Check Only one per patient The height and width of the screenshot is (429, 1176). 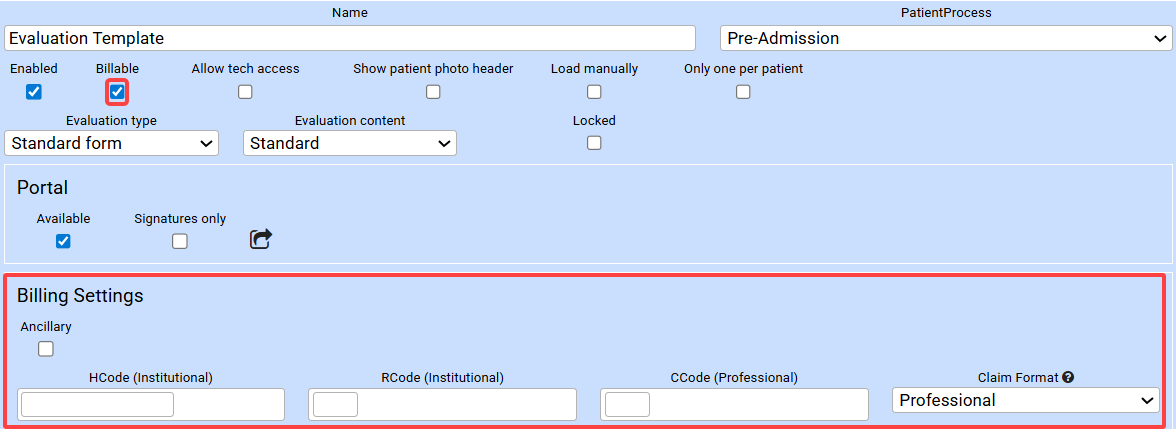[x=743, y=92]
